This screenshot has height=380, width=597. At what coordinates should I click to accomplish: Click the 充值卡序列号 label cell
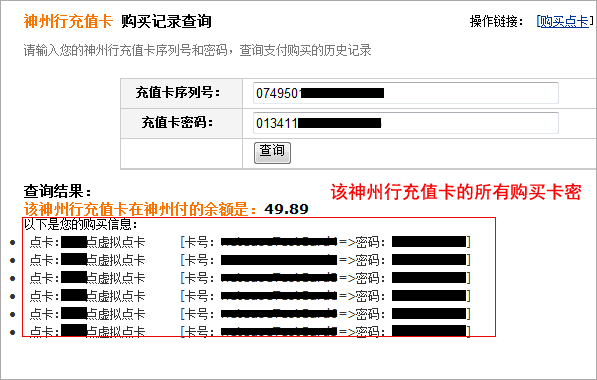point(182,93)
